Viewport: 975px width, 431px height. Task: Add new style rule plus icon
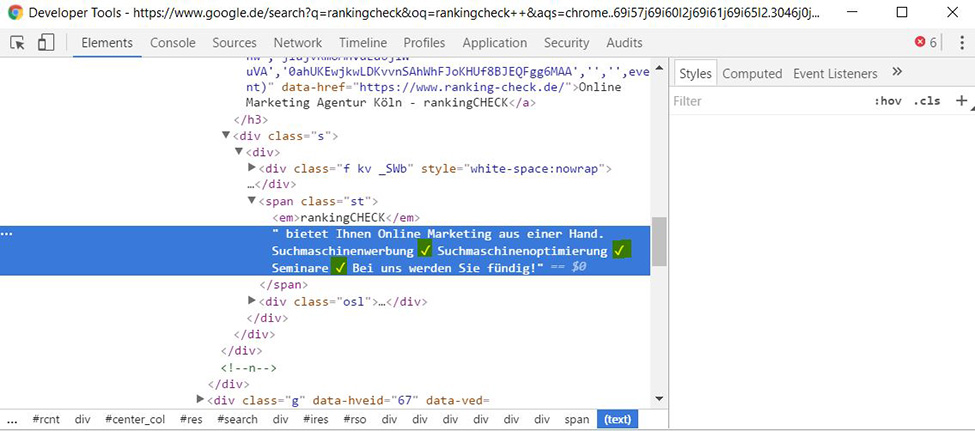click(961, 101)
